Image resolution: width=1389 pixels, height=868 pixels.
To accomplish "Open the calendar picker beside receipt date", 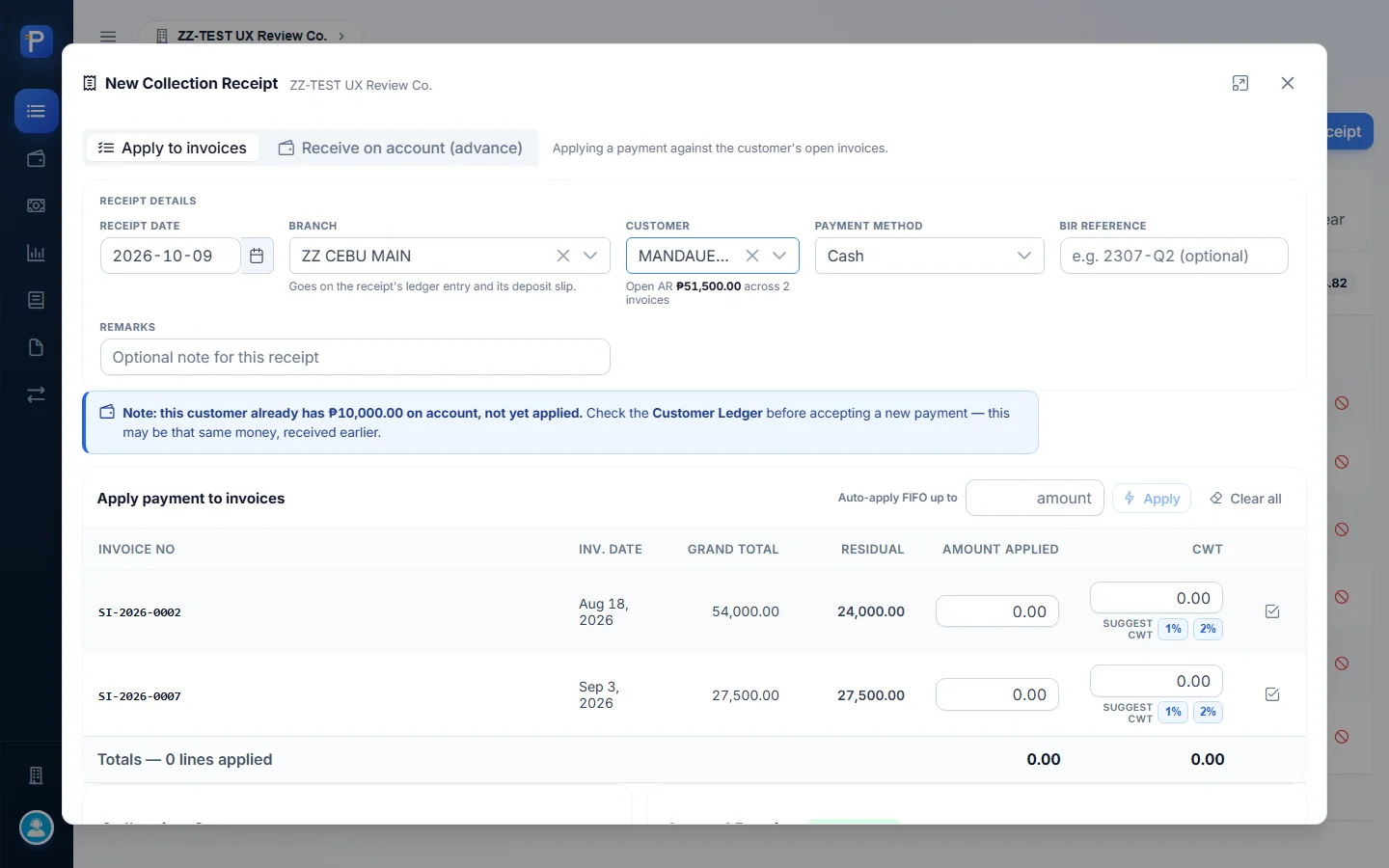I will tap(257, 256).
